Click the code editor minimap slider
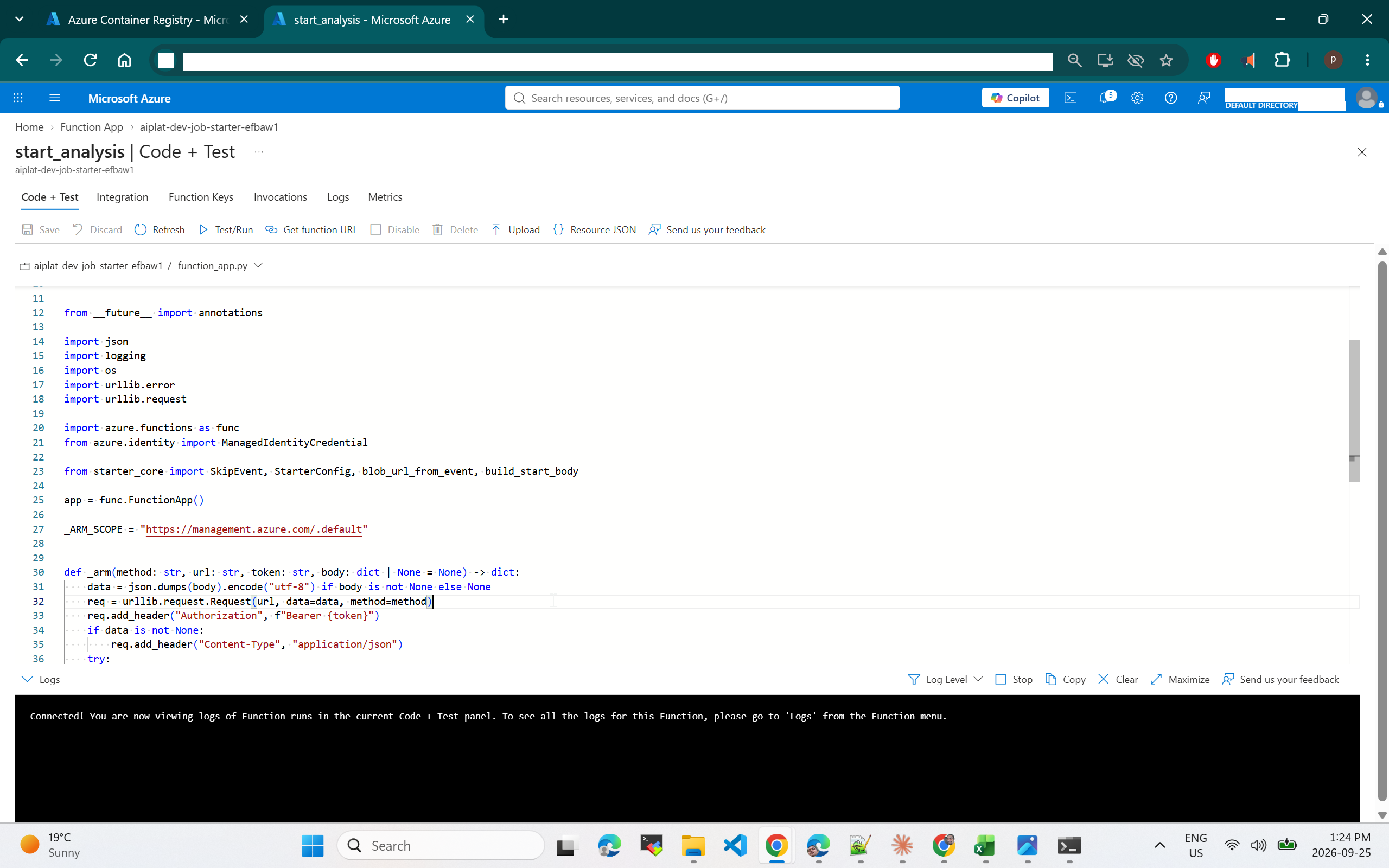Viewport: 1389px width, 868px height. click(1354, 411)
